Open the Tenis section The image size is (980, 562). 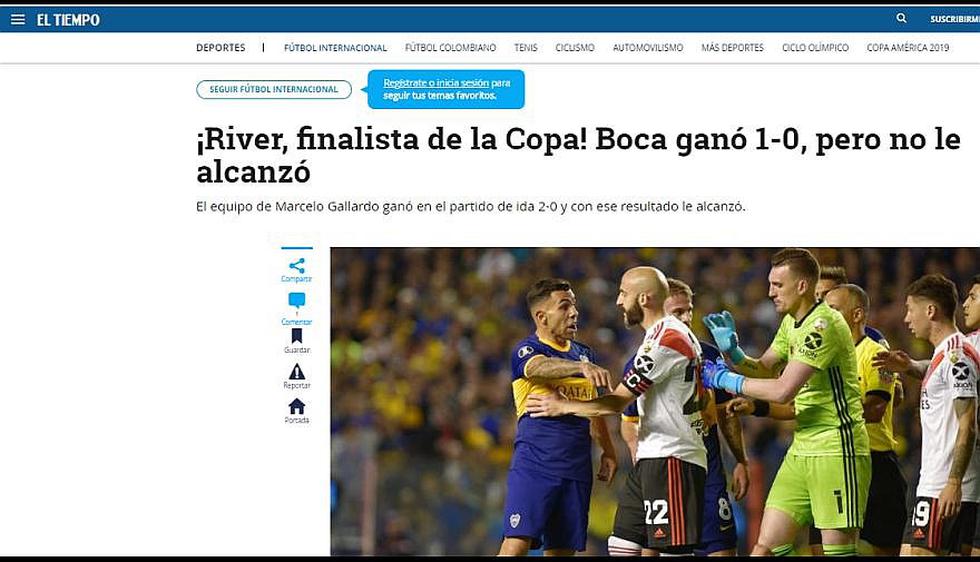click(526, 48)
